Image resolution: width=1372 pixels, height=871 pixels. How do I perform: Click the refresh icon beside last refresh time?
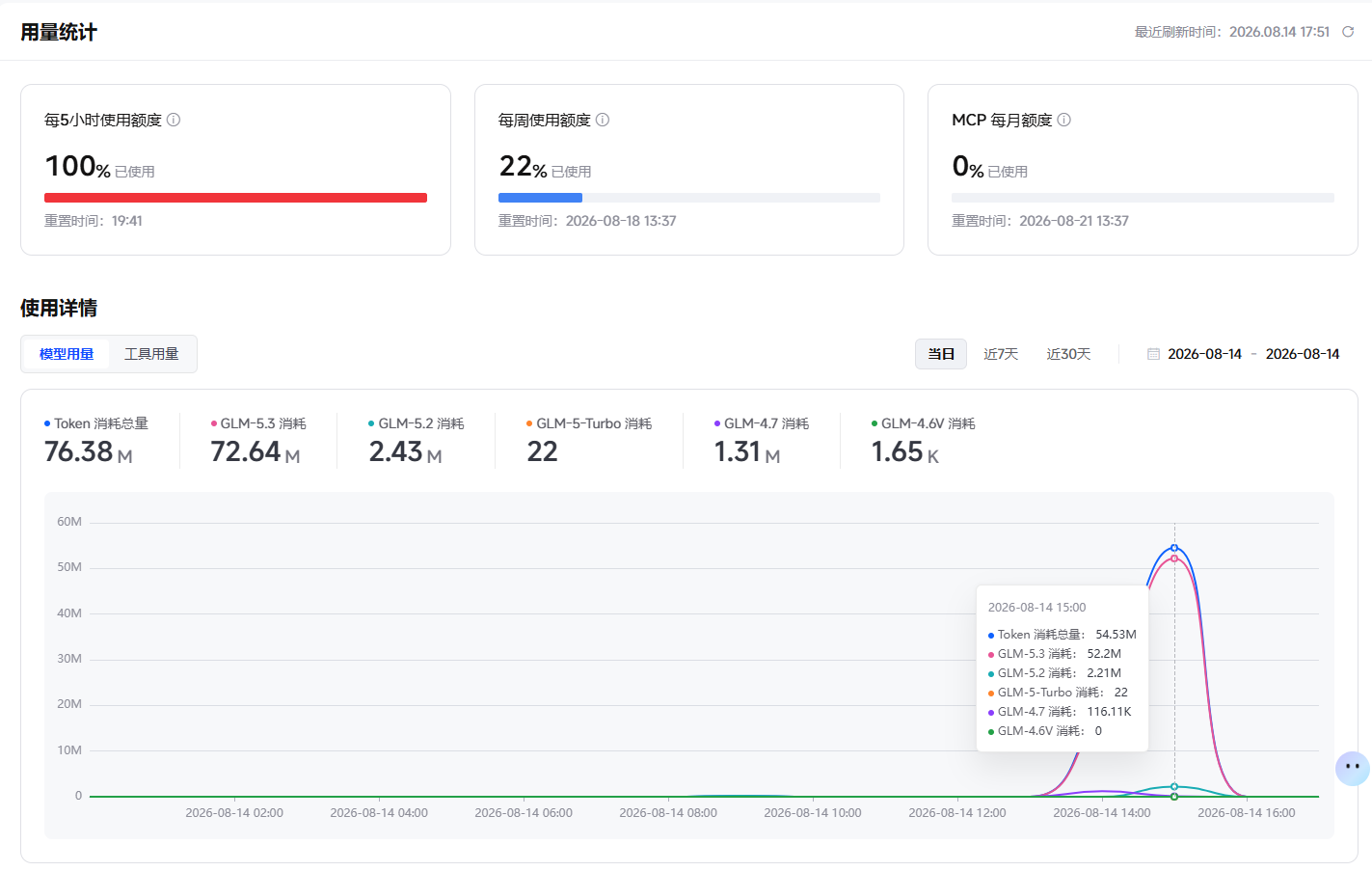click(x=1348, y=32)
